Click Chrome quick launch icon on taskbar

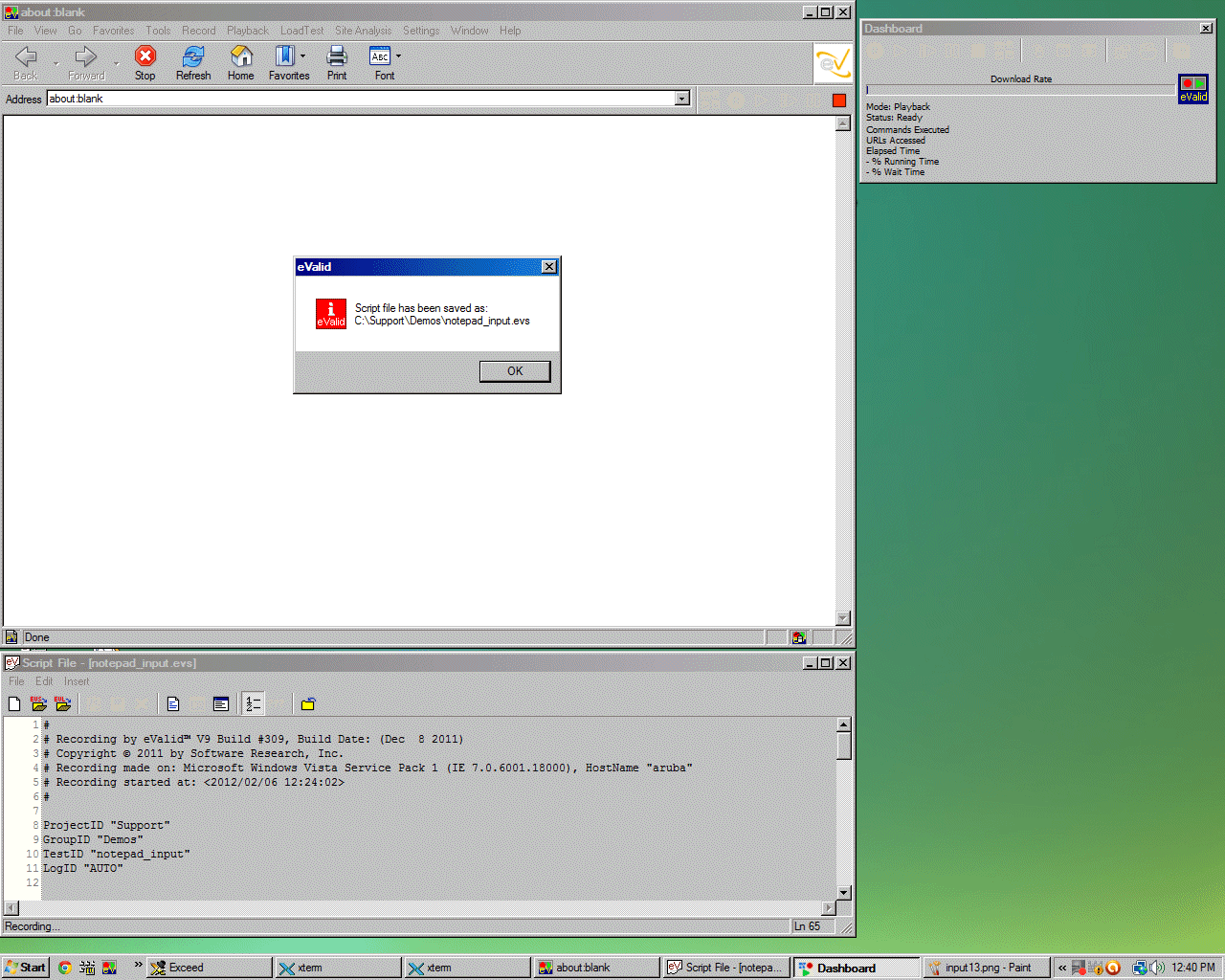tap(65, 968)
